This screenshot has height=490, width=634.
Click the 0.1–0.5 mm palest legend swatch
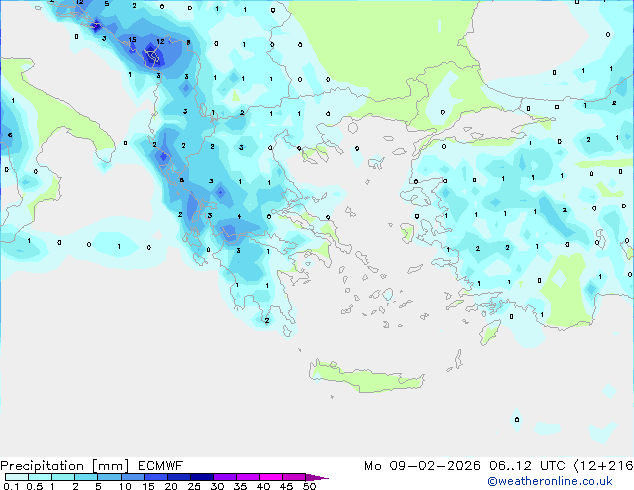point(17,477)
